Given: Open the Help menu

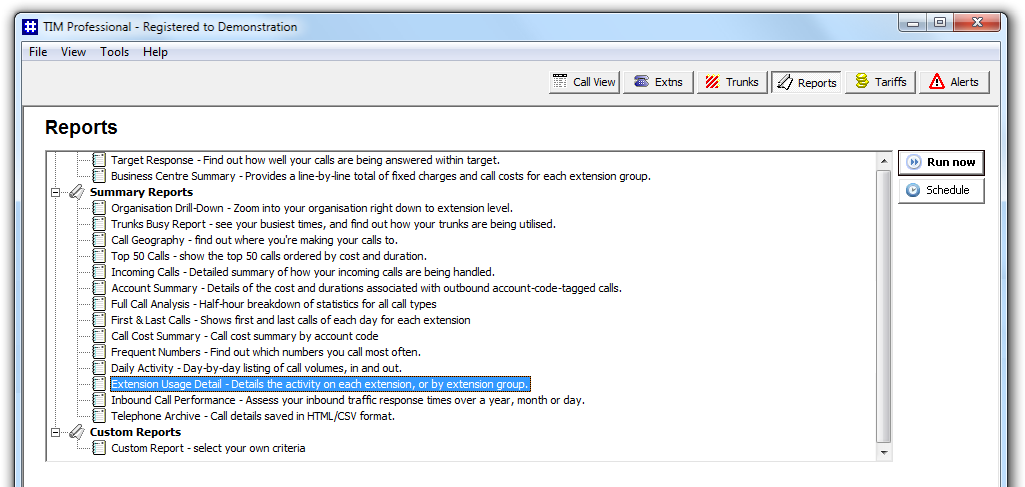Looking at the screenshot, I should [156, 52].
